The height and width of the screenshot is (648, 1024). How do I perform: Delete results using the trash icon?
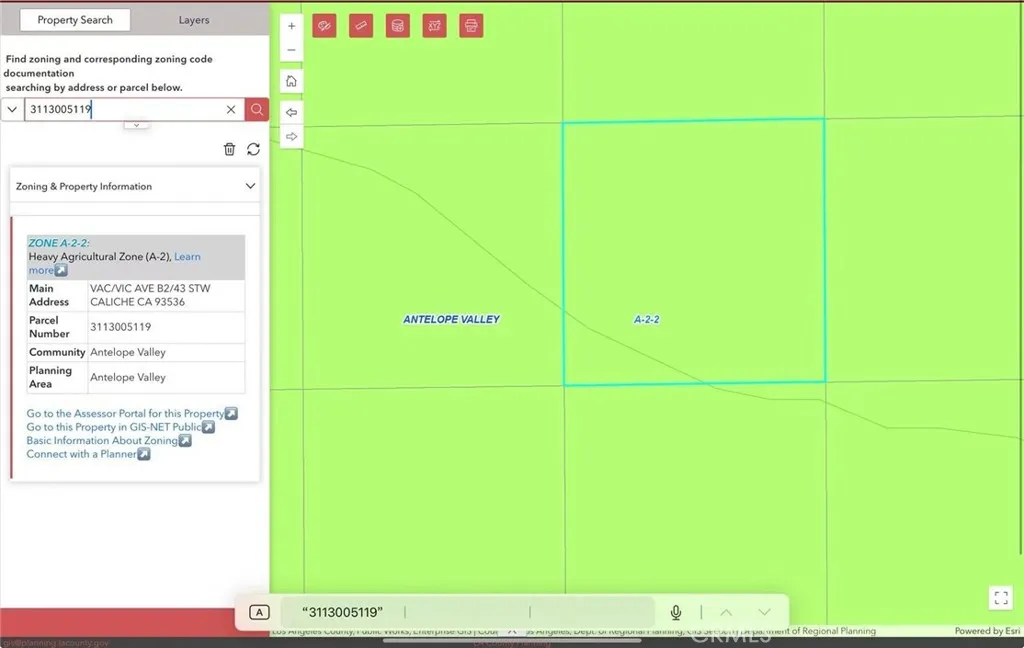(x=229, y=149)
